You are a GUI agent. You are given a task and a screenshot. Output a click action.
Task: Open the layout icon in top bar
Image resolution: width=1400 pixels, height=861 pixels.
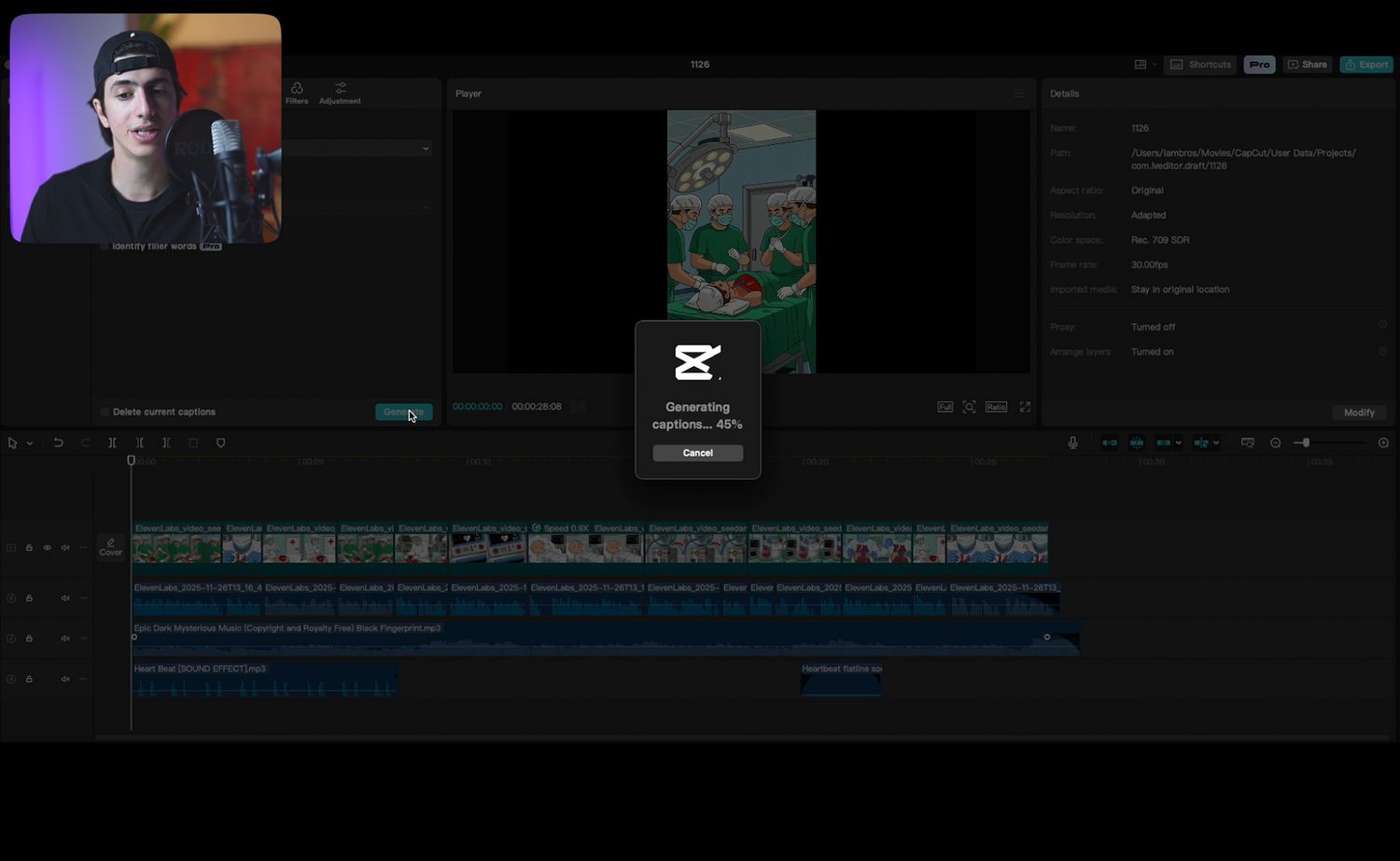pyautogui.click(x=1141, y=64)
